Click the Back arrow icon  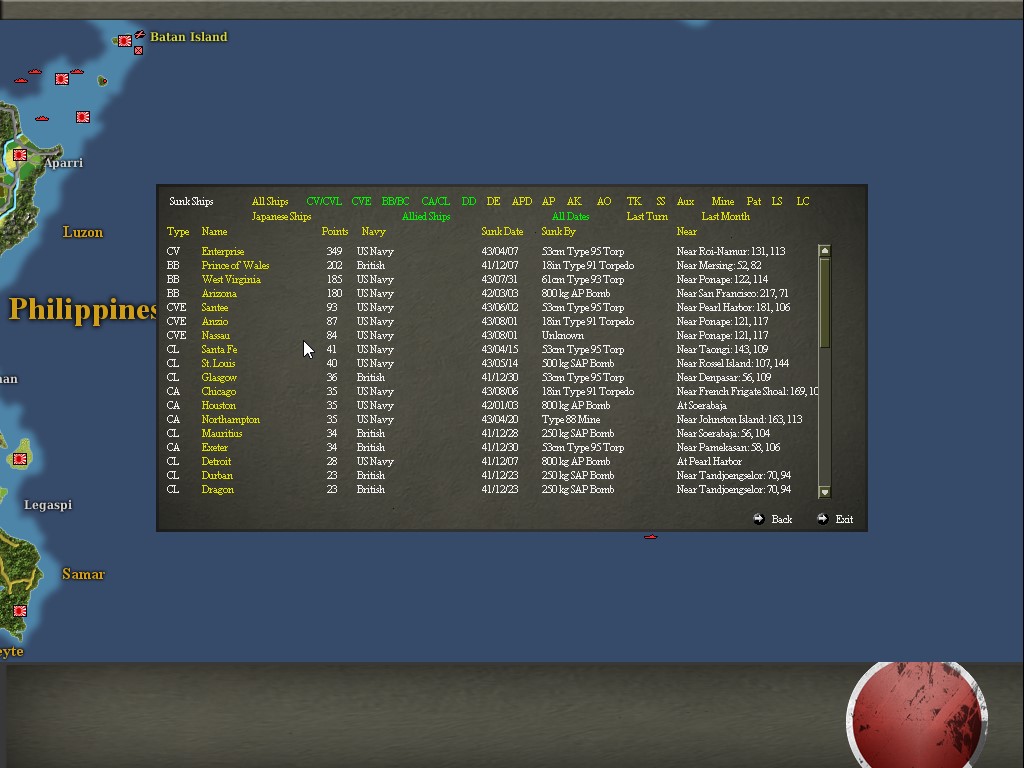[x=758, y=519]
